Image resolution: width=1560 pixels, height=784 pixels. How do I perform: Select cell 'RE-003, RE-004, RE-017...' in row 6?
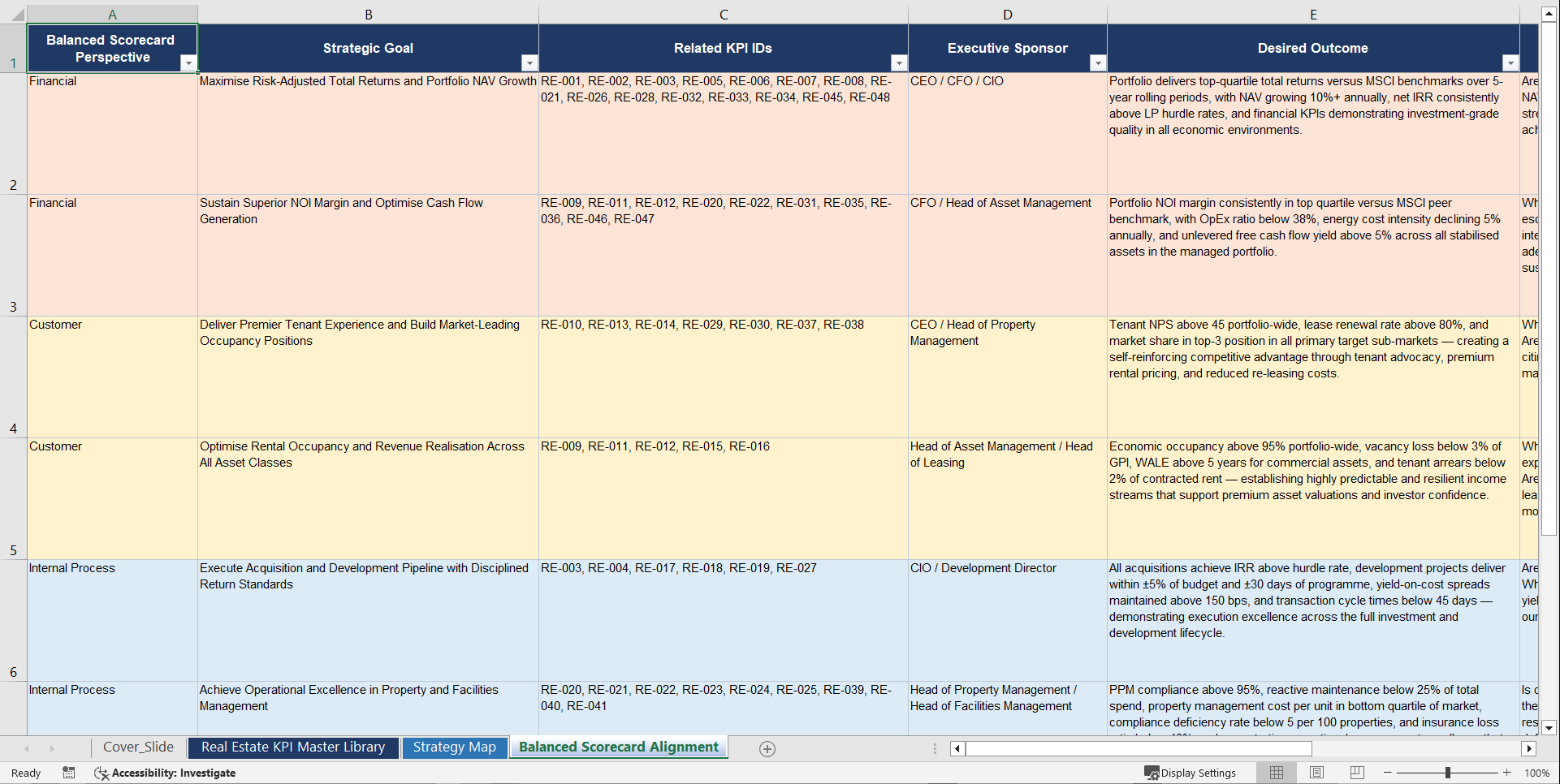click(x=724, y=621)
